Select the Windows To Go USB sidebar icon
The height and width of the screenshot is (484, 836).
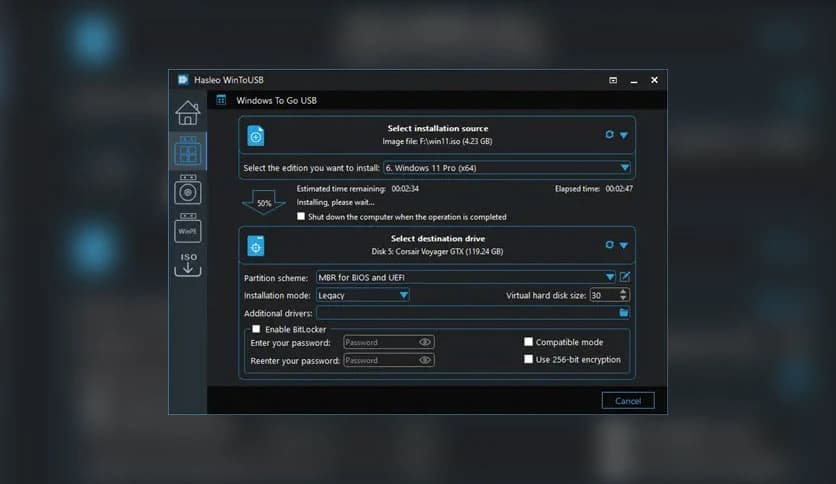pyautogui.click(x=188, y=151)
